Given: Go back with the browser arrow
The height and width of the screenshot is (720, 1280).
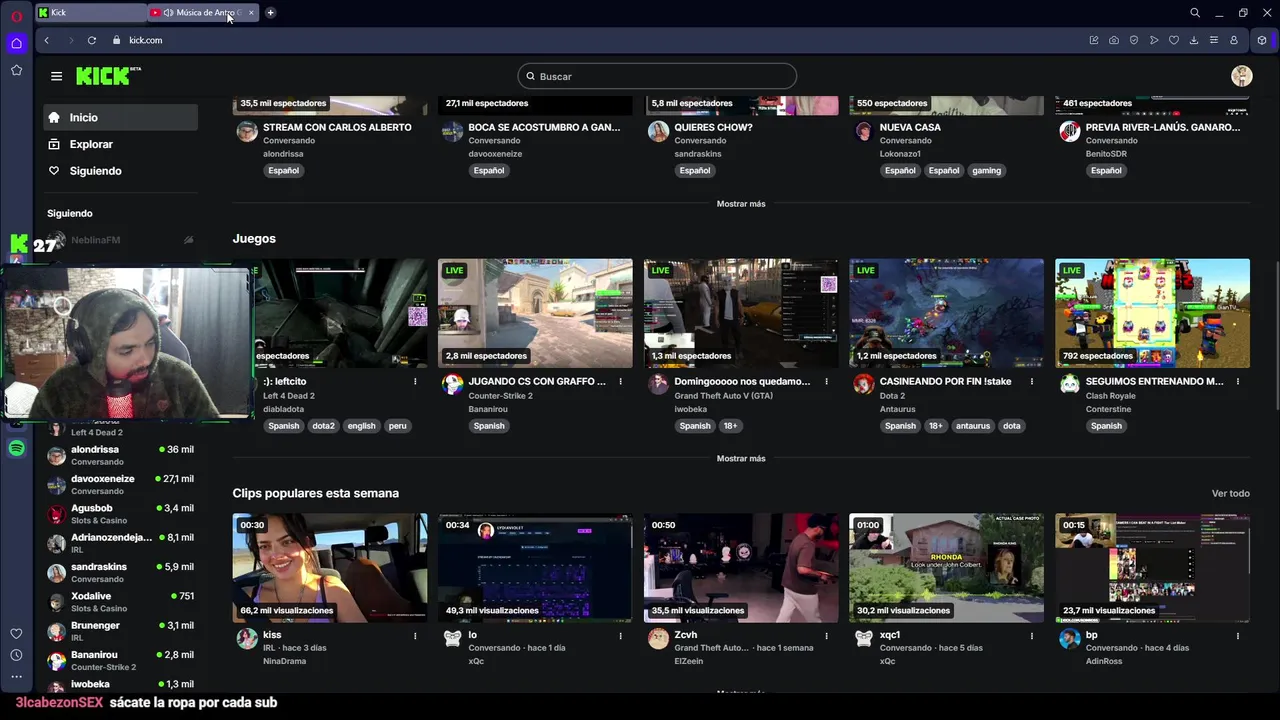Looking at the screenshot, I should pyautogui.click(x=46, y=40).
